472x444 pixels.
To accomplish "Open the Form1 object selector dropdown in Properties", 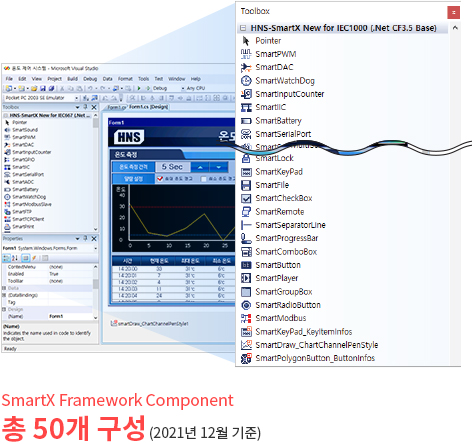I will click(x=95, y=248).
